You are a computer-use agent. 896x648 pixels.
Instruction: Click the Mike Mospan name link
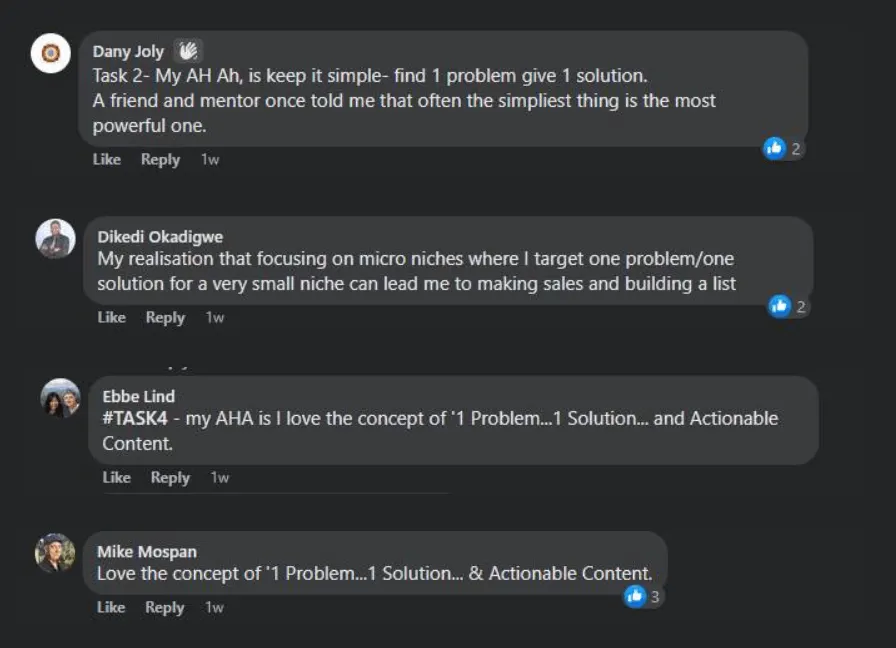pos(147,551)
